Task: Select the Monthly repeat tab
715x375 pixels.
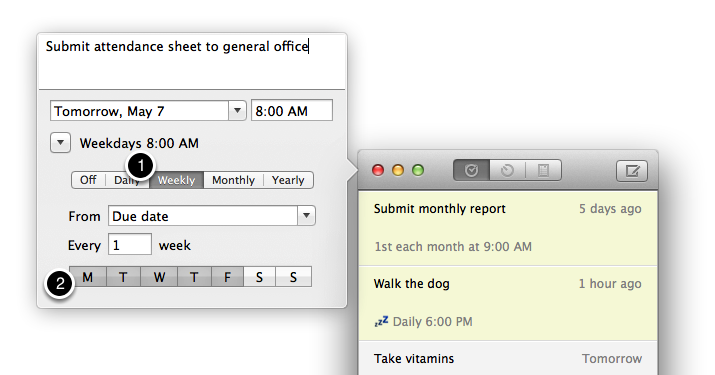Action: (x=233, y=180)
